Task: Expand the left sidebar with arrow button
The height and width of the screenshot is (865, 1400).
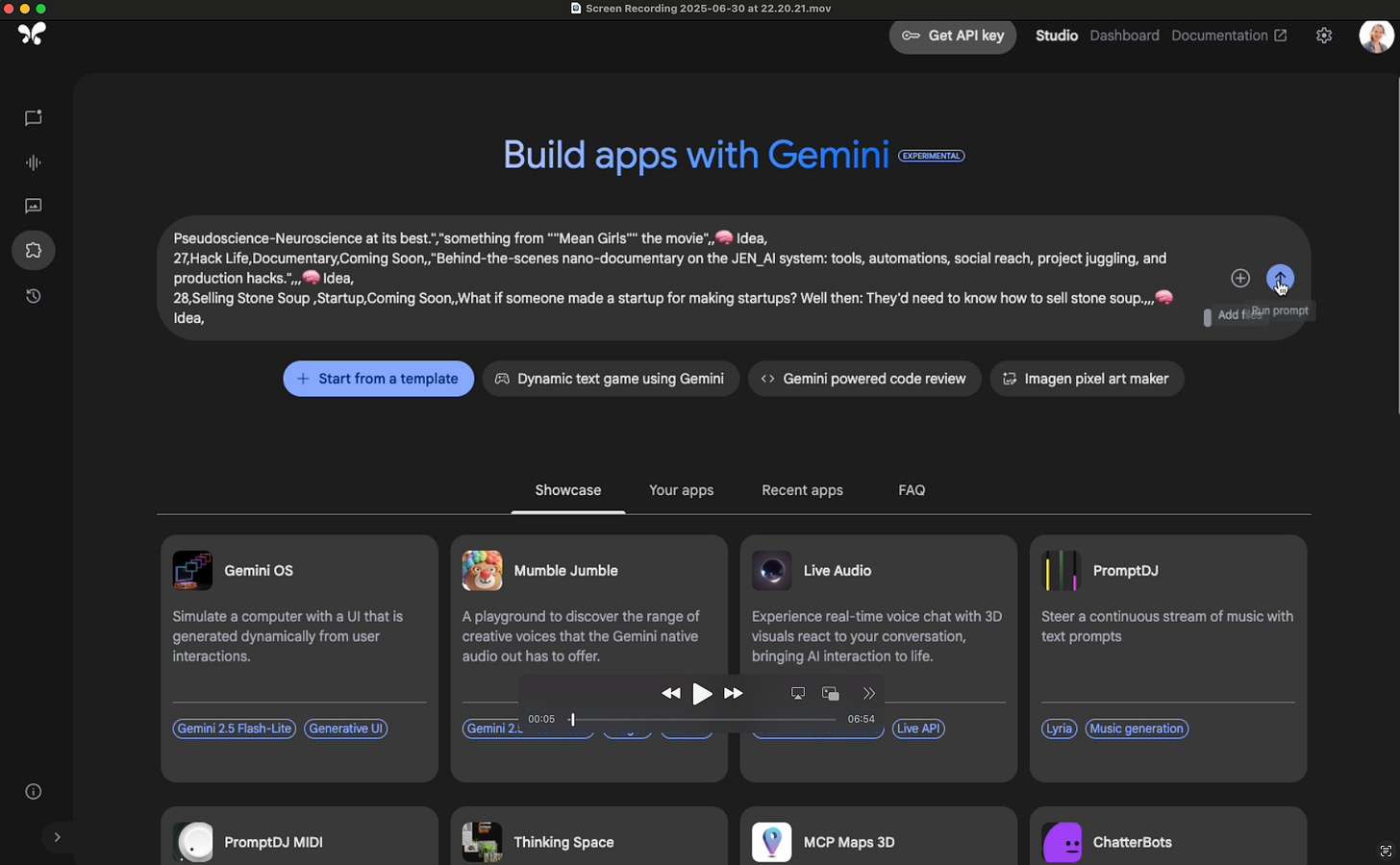Action: (57, 837)
